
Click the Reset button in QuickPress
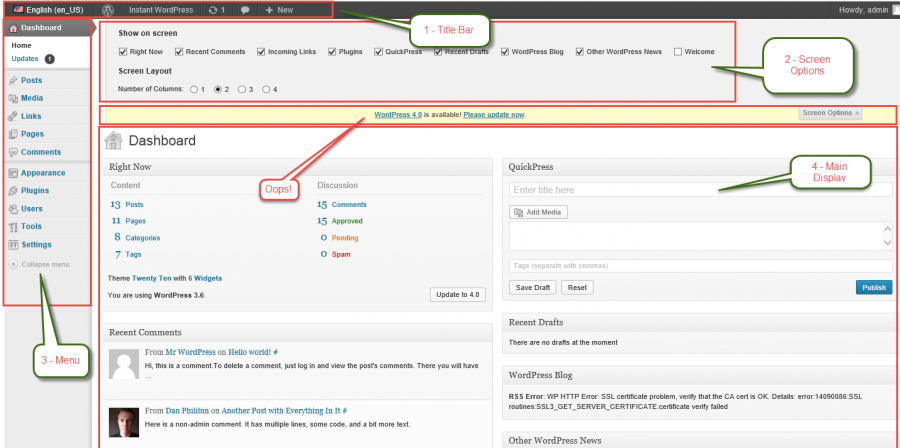click(x=577, y=287)
